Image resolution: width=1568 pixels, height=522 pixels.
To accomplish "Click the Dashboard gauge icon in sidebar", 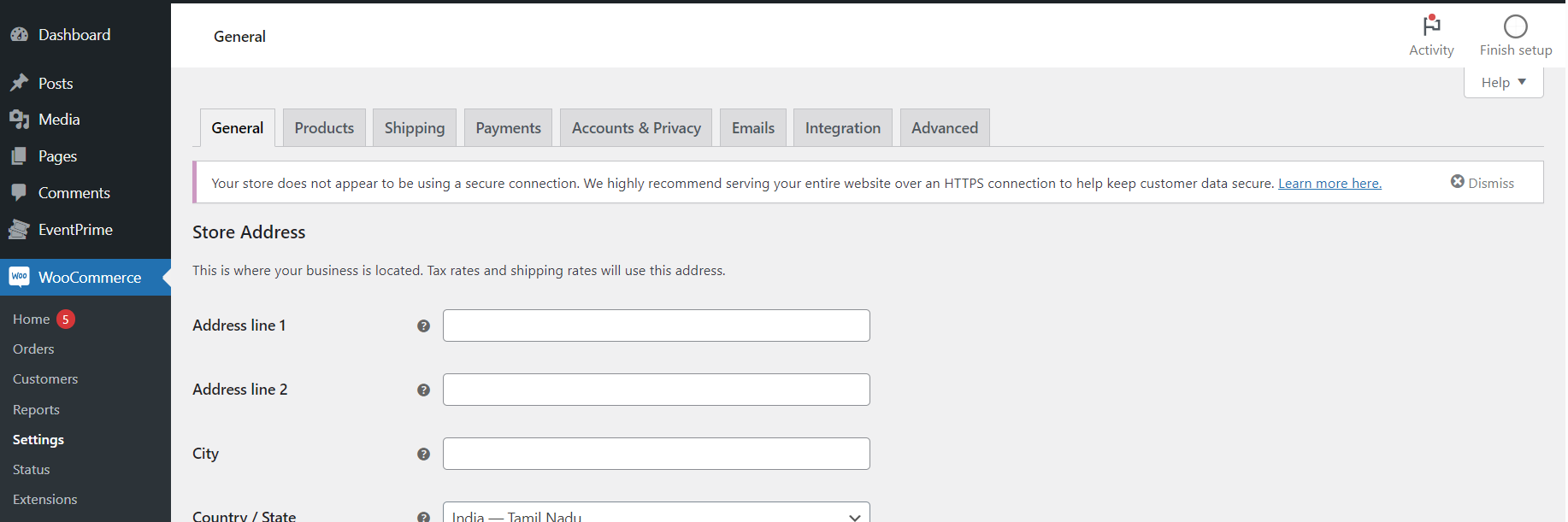I will [x=19, y=35].
